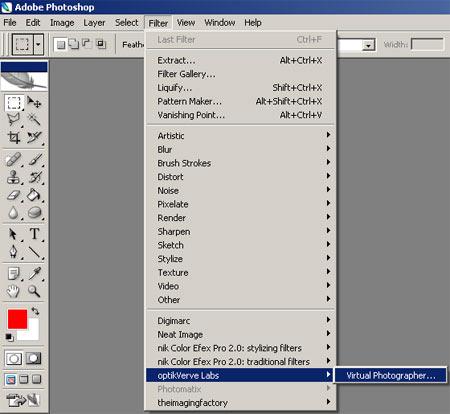450x414 pixels.
Task: Select the Rectangular Marquee tool in toolbox
Action: point(14,102)
